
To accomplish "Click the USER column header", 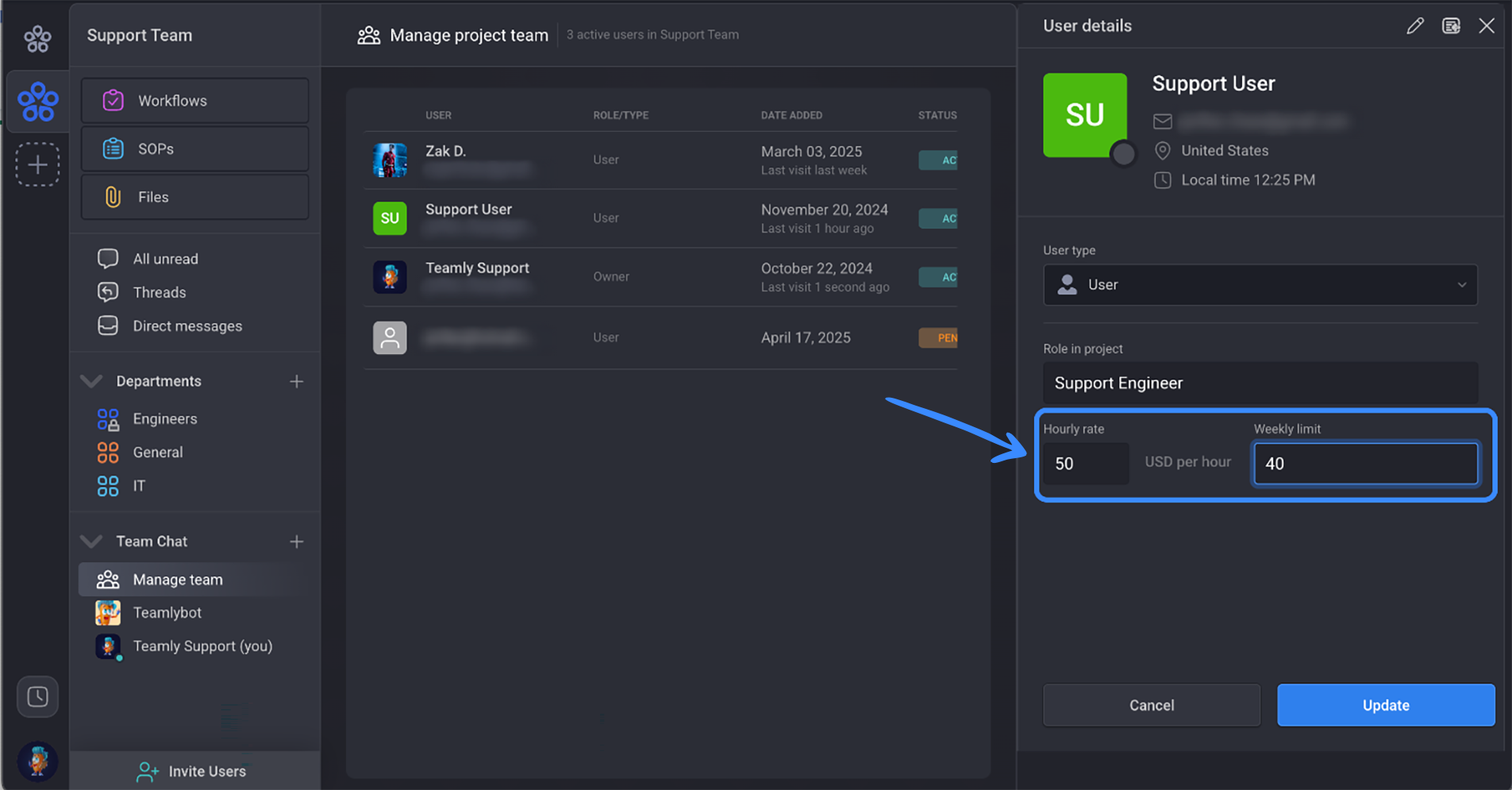I will (x=438, y=115).
